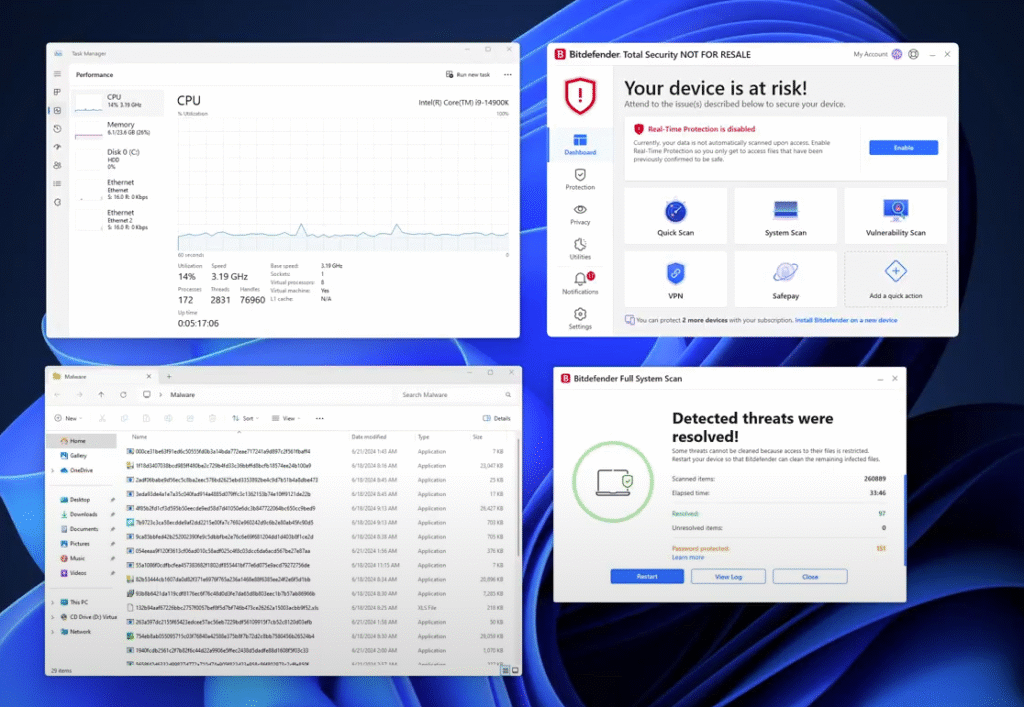Screen dimensions: 1024x707
Task: Add a quick action tile
Action: (x=895, y=279)
